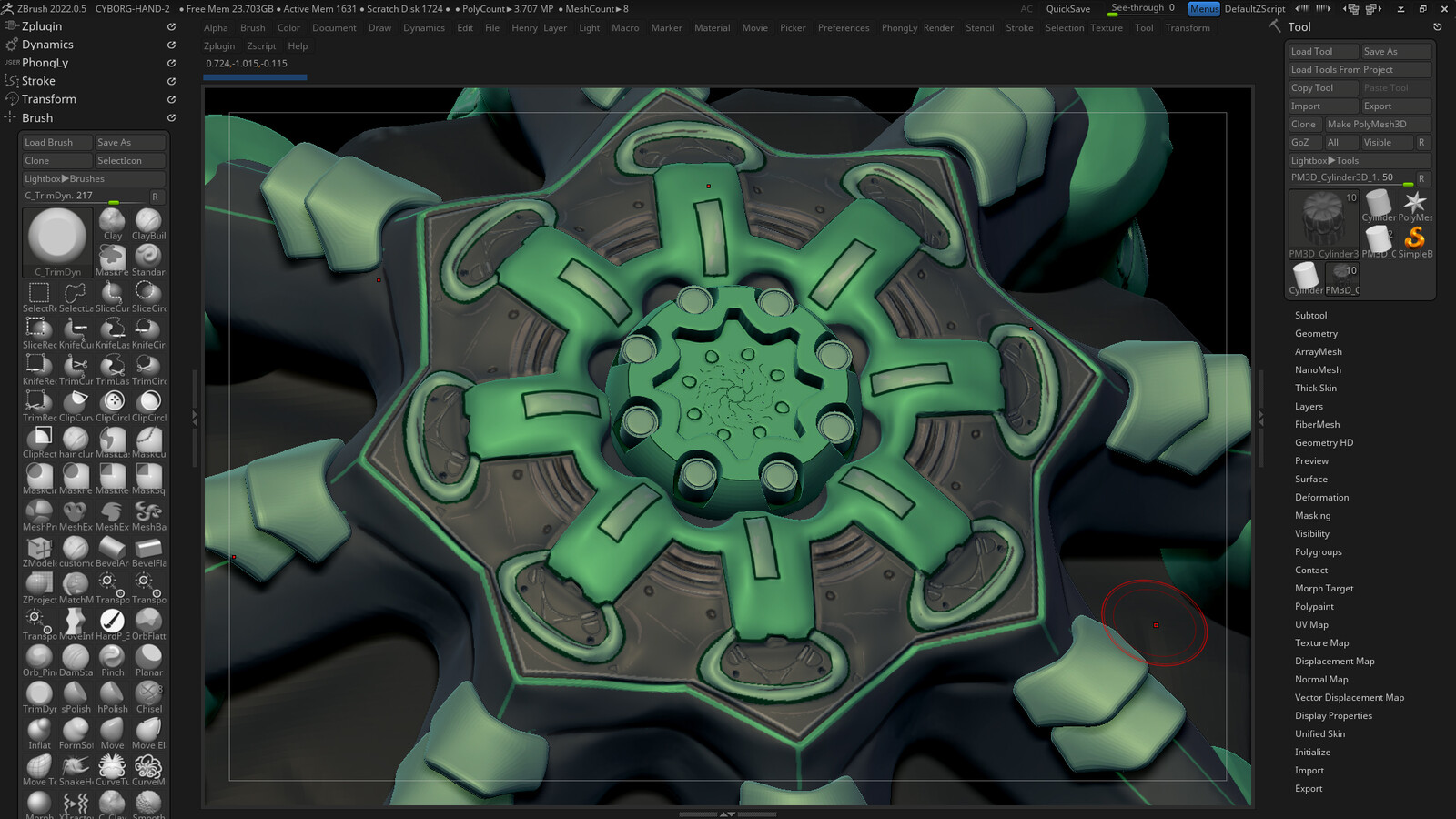Expand Display Properties section
The height and width of the screenshot is (819, 1456).
[1333, 715]
